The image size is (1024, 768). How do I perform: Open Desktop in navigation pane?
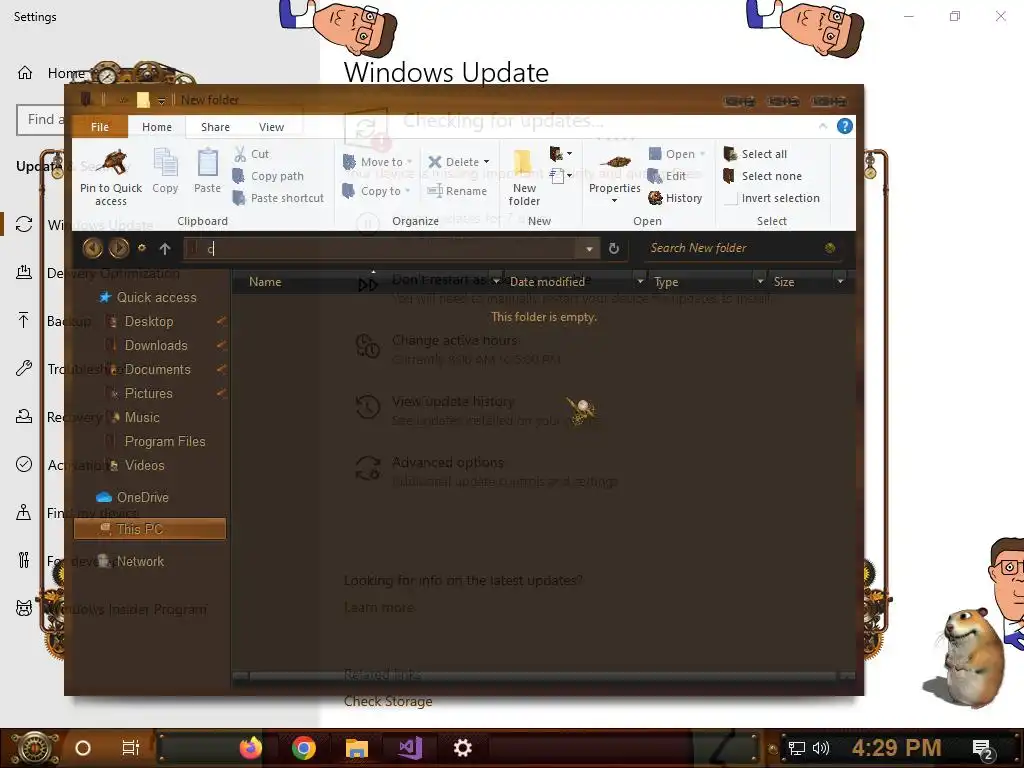pyautogui.click(x=148, y=321)
